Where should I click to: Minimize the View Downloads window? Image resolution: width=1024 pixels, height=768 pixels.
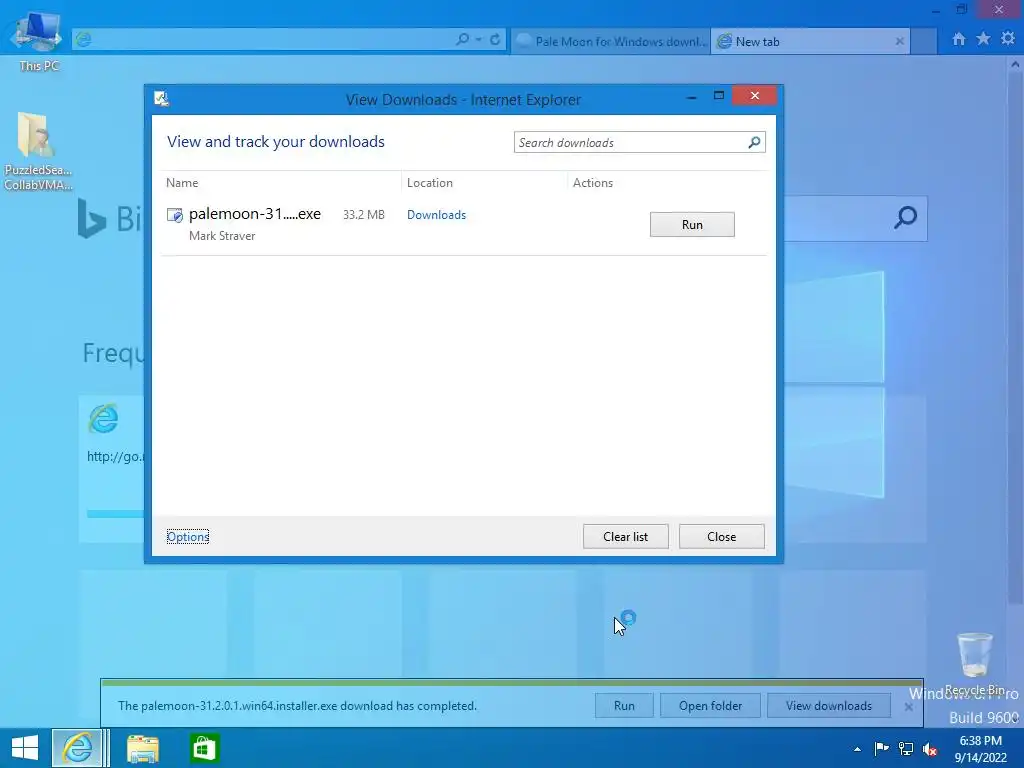(x=691, y=97)
